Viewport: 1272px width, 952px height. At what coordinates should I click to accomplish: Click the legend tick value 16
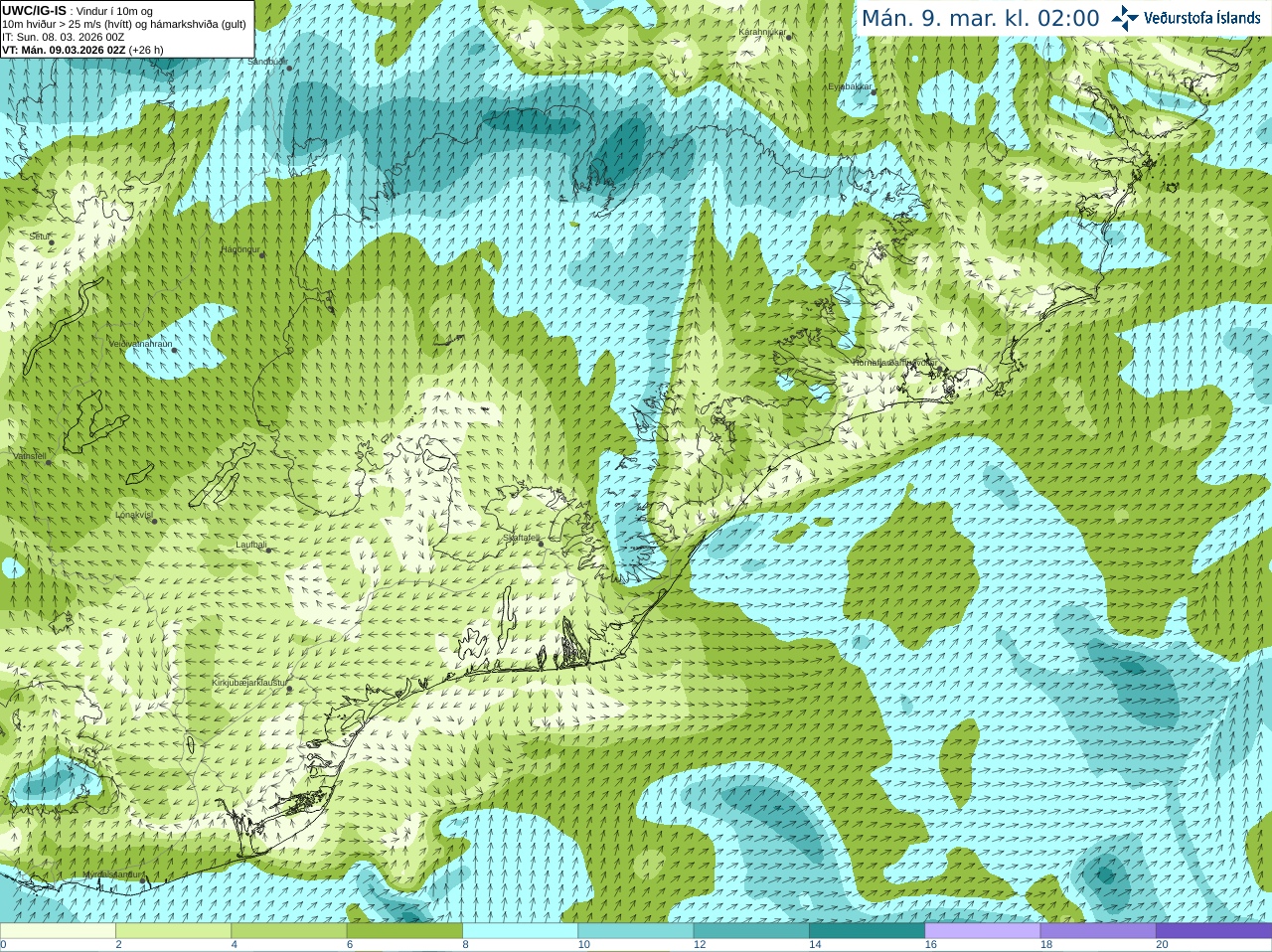point(930,945)
